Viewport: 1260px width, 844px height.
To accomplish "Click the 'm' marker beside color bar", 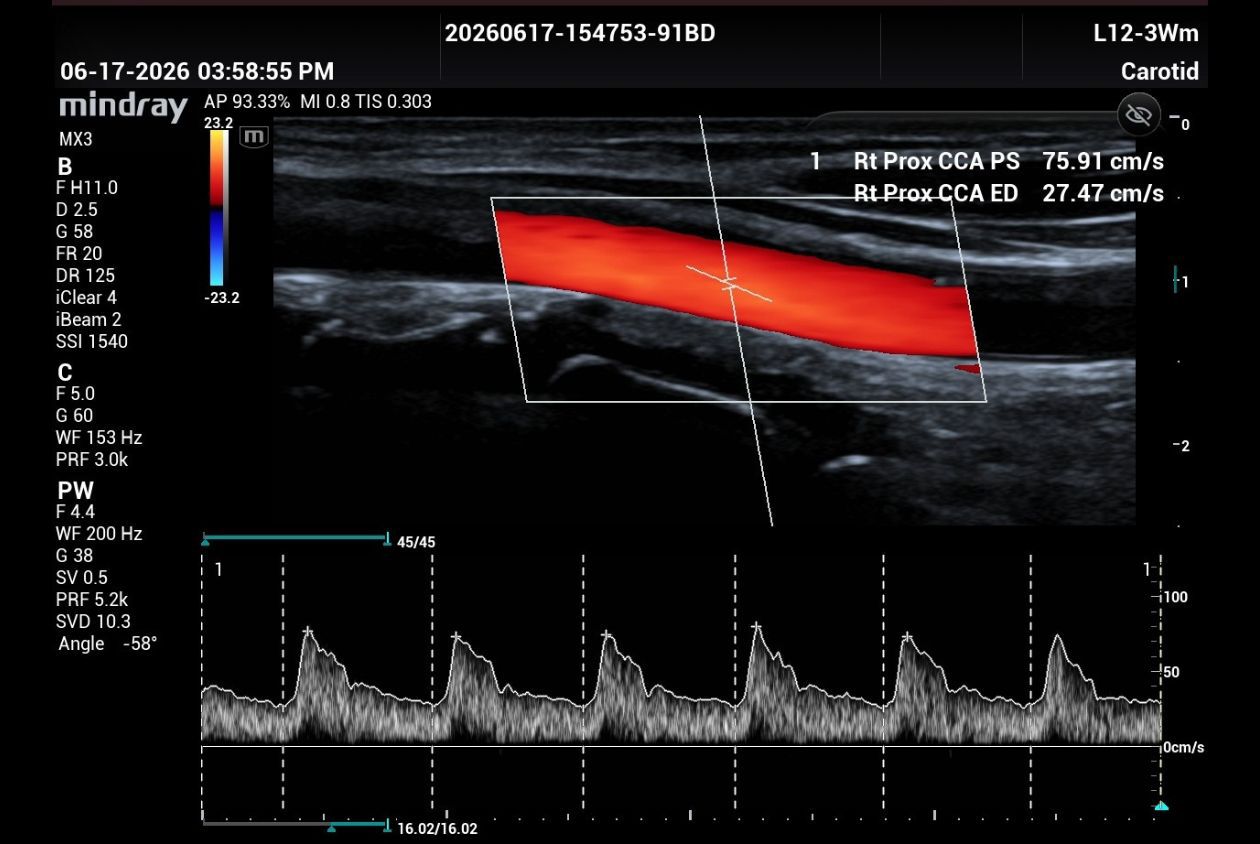I will click(255, 136).
